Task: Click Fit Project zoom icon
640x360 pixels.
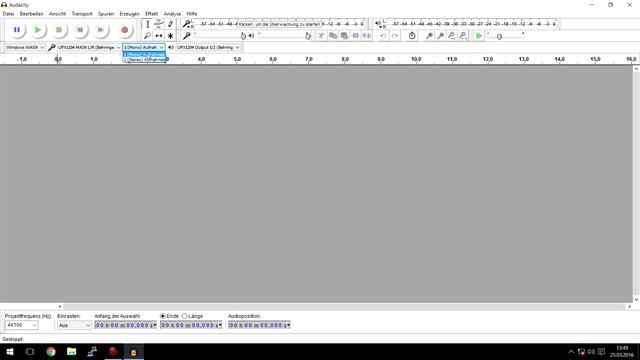Action: click(463, 36)
